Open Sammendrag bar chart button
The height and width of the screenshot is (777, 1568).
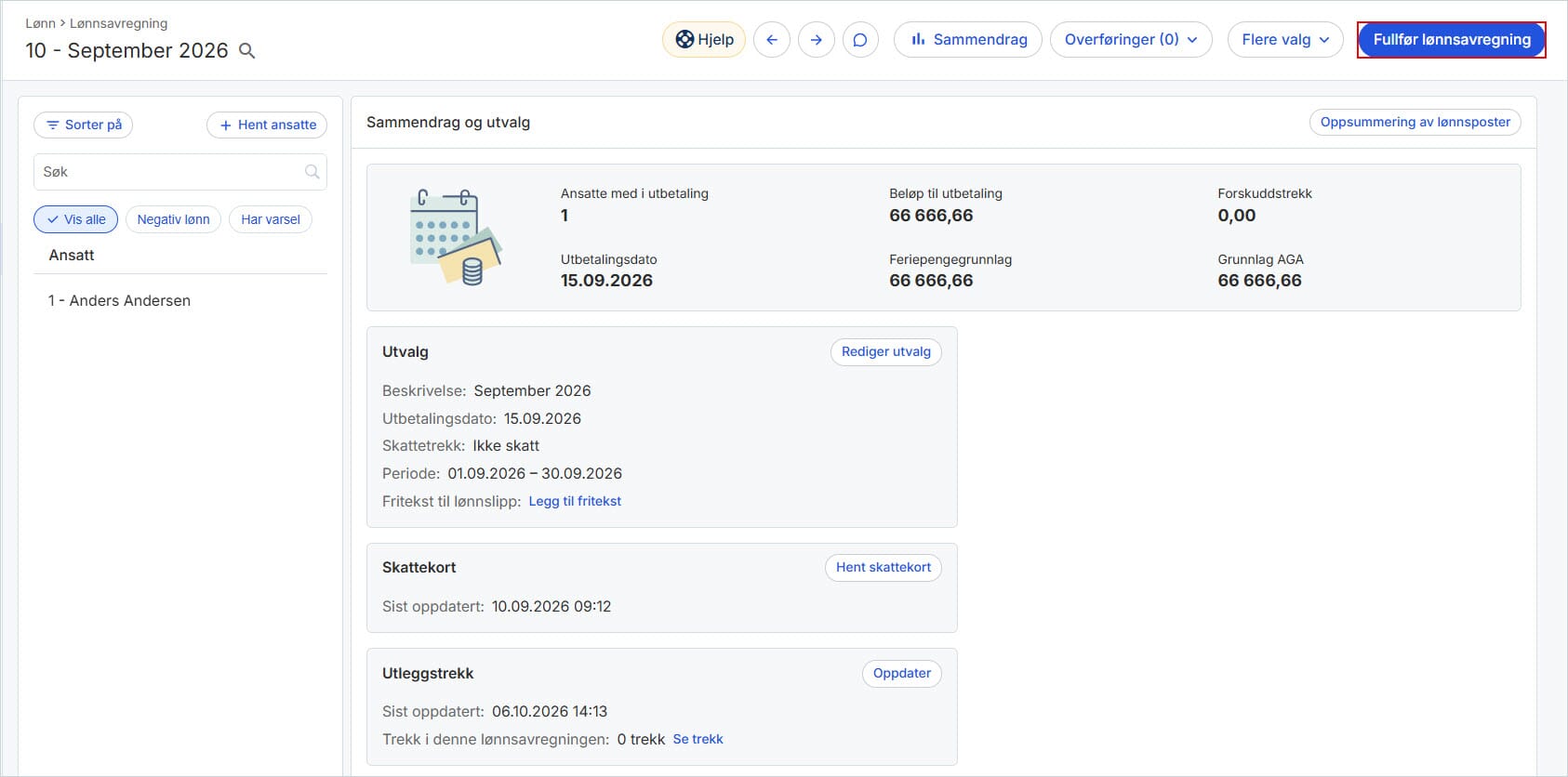click(968, 40)
